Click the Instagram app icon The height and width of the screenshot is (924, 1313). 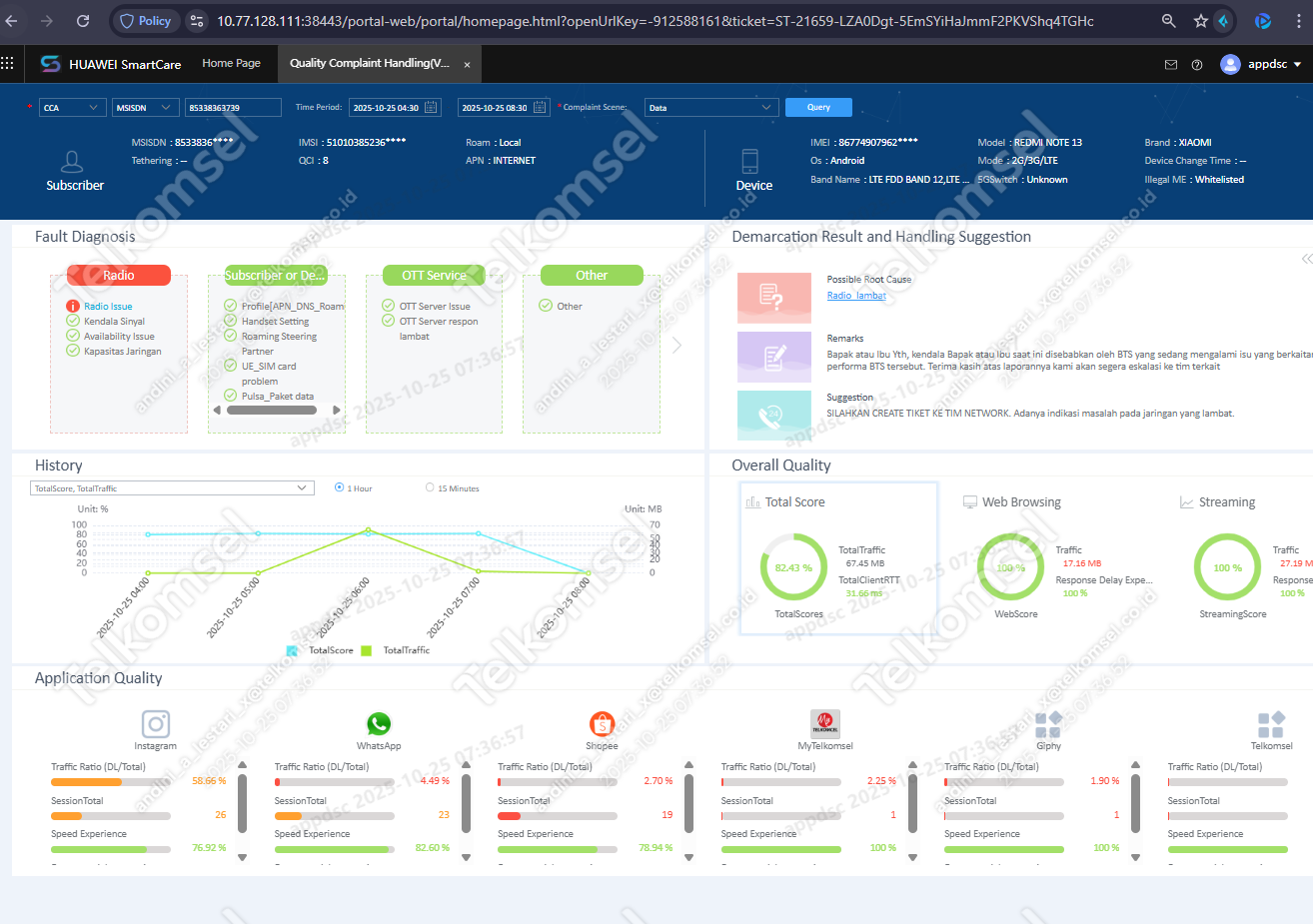tap(156, 723)
